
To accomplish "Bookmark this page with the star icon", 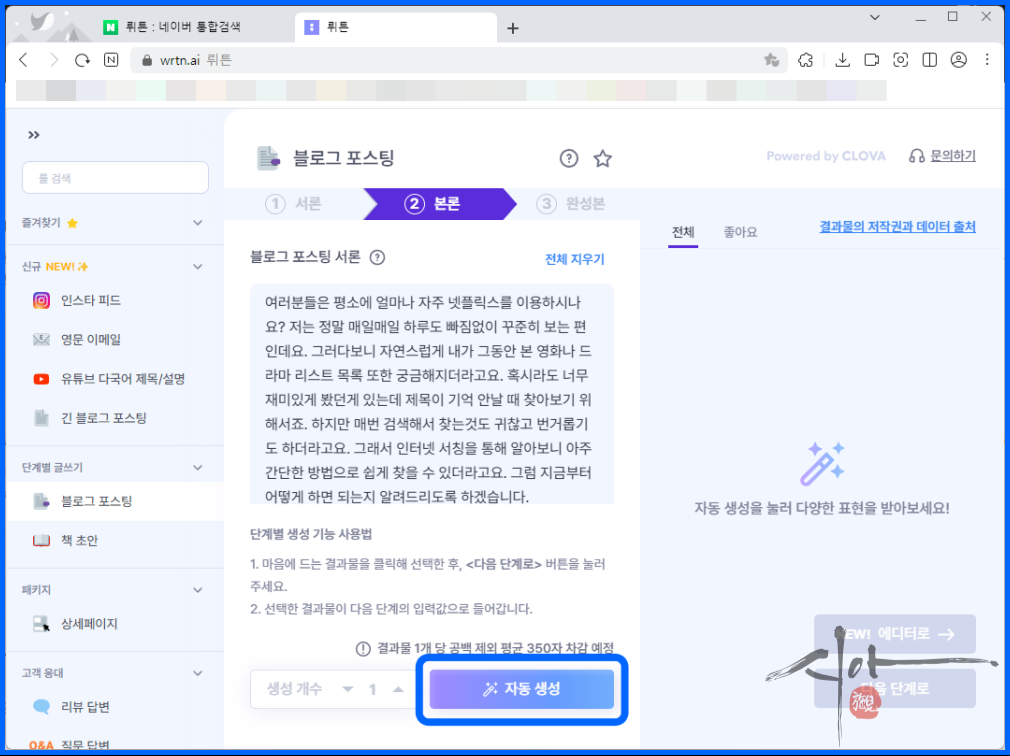I will pyautogui.click(x=771, y=60).
